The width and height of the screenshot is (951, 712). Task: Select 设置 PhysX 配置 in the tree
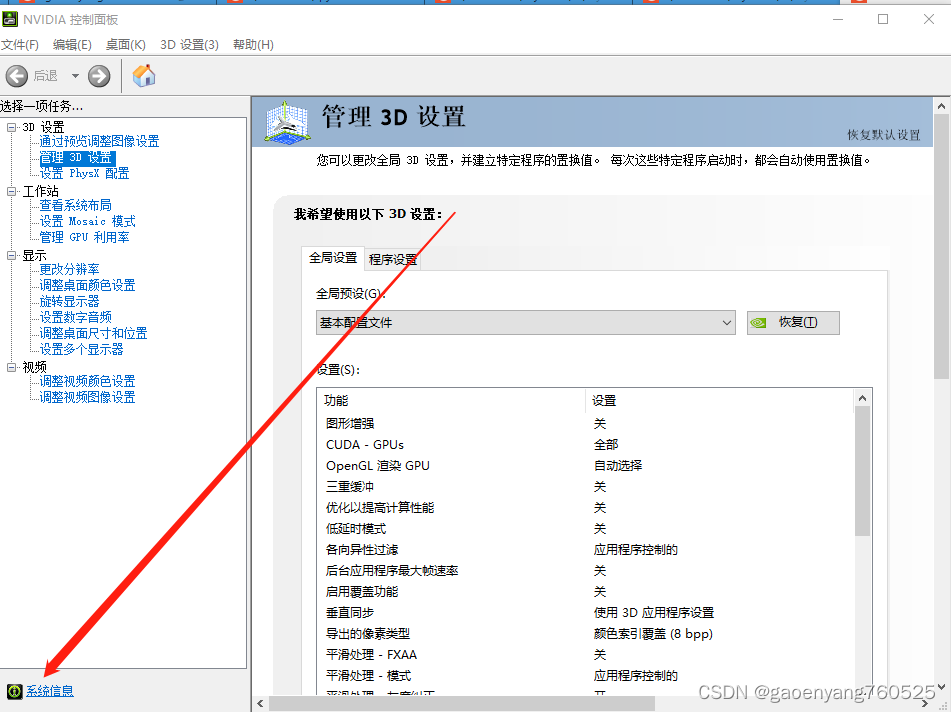point(84,173)
